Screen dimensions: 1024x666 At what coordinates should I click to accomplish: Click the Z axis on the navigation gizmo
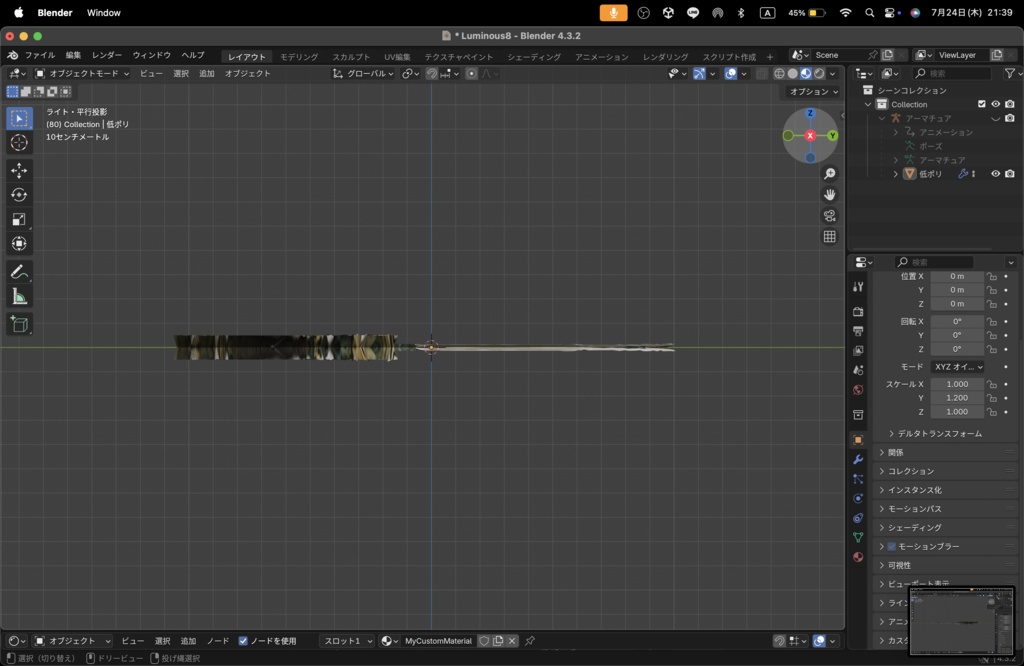point(810,114)
